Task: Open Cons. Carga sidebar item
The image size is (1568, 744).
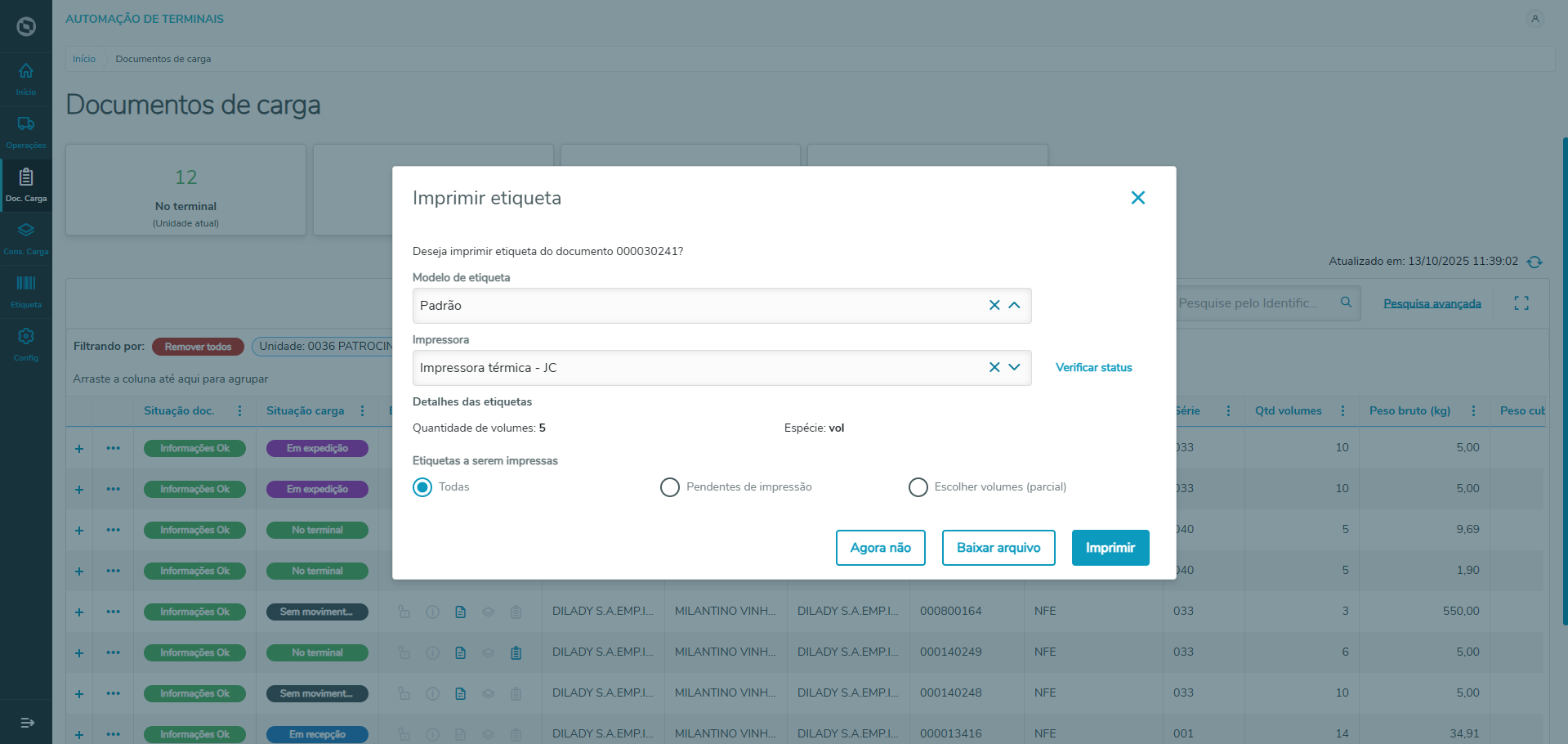Action: coord(26,238)
